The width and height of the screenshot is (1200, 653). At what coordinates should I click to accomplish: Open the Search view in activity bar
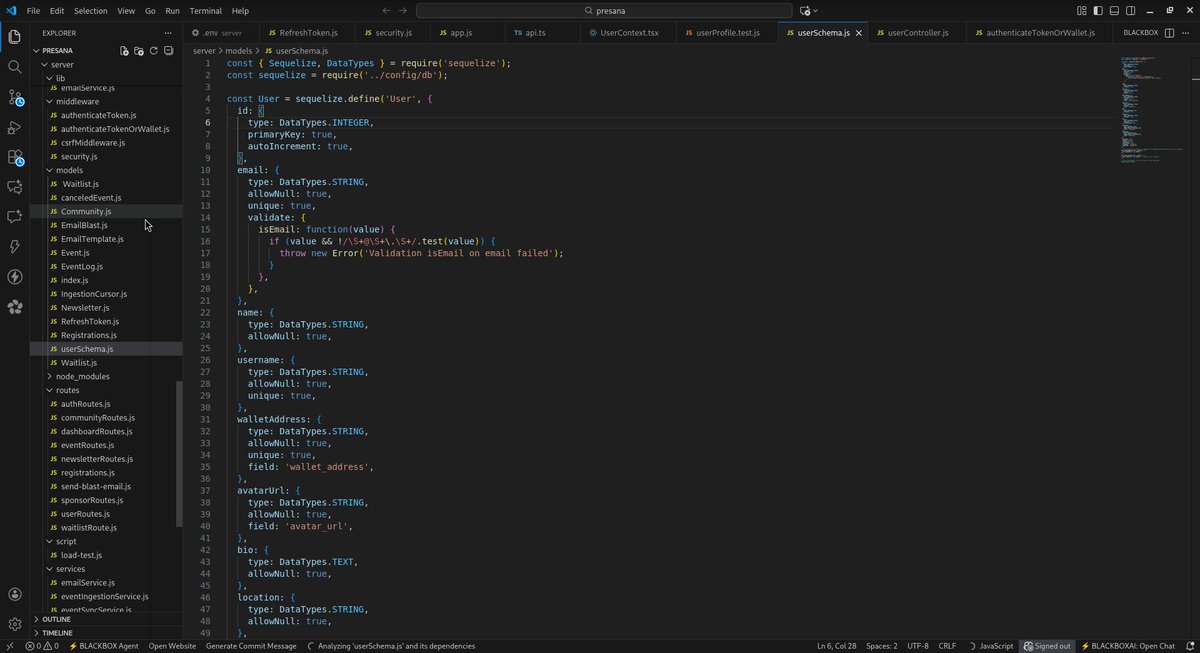(x=15, y=67)
